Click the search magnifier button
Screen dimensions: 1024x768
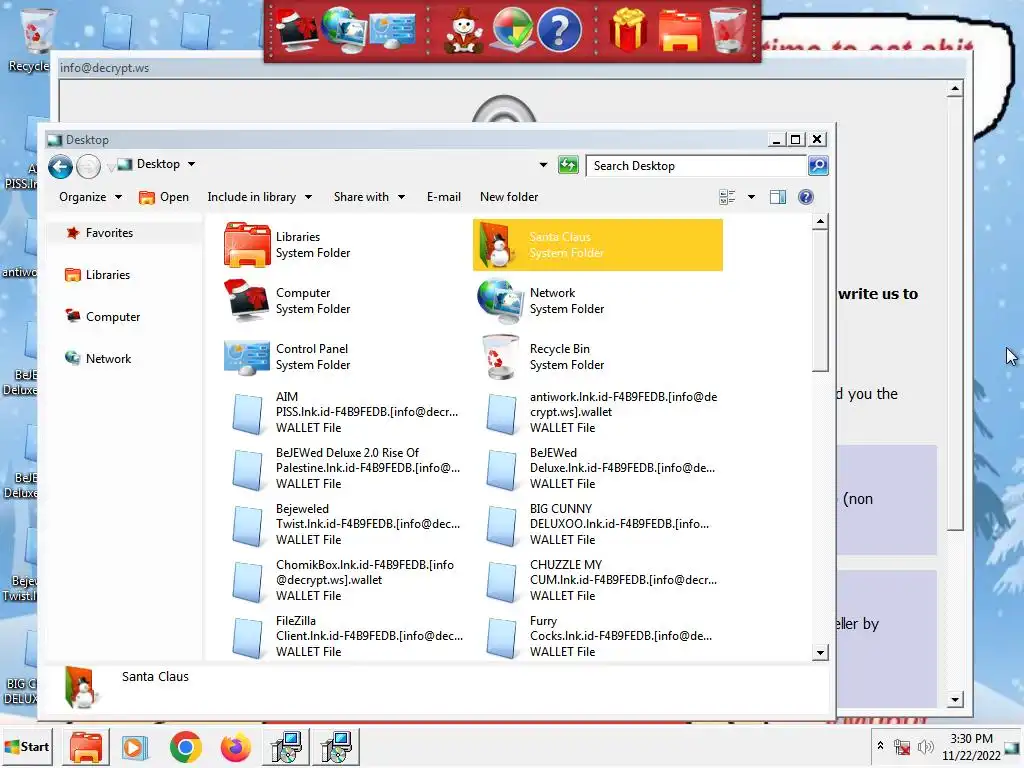pyautogui.click(x=818, y=166)
